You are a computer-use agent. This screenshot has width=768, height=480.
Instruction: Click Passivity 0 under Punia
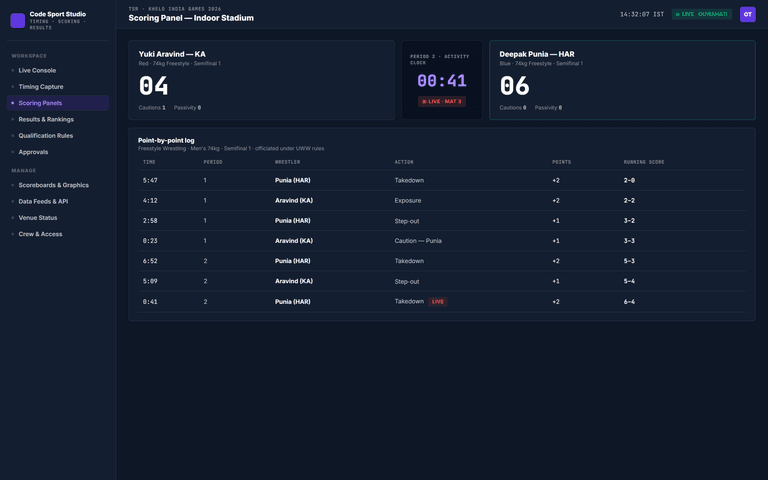(x=548, y=108)
